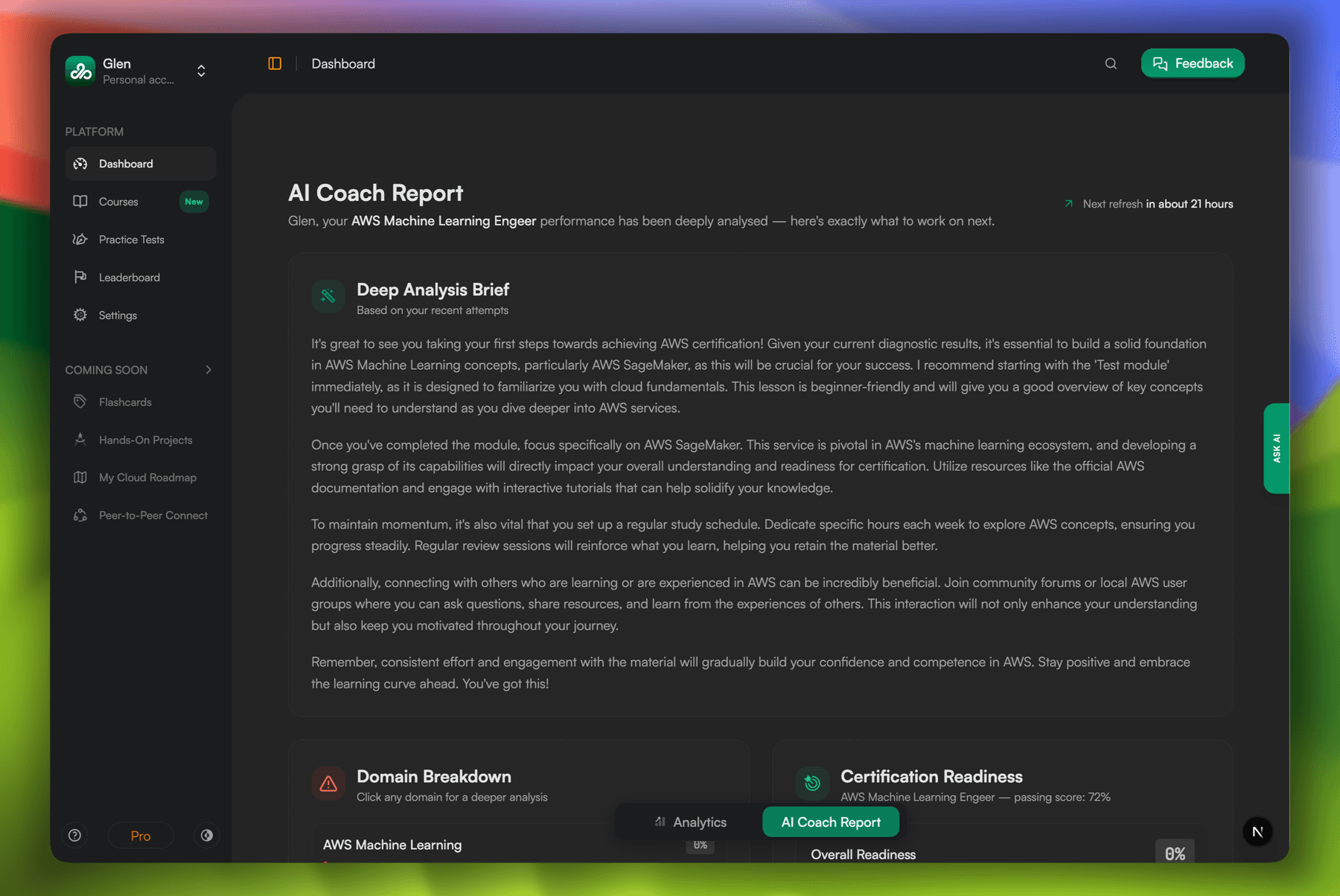Click the My Cloud Roadmap map icon
This screenshot has height=896, width=1340.
(80, 478)
